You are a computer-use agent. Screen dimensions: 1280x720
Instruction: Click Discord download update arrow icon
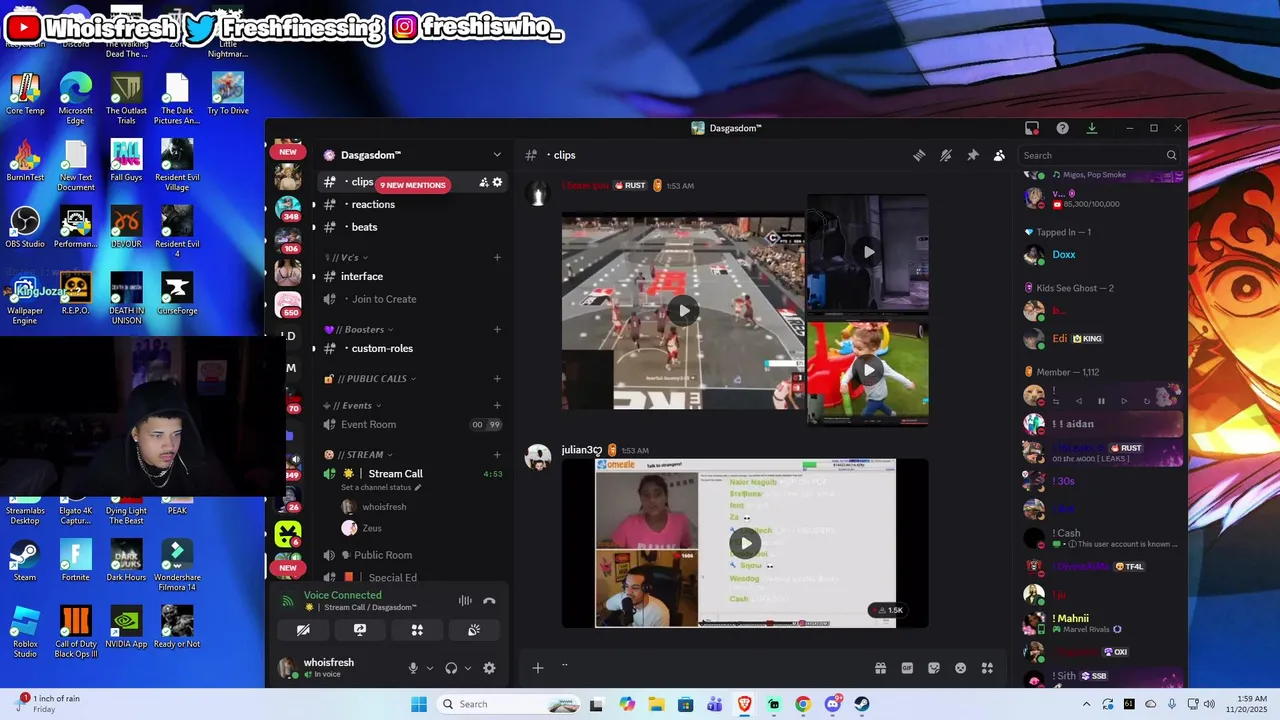point(1092,128)
